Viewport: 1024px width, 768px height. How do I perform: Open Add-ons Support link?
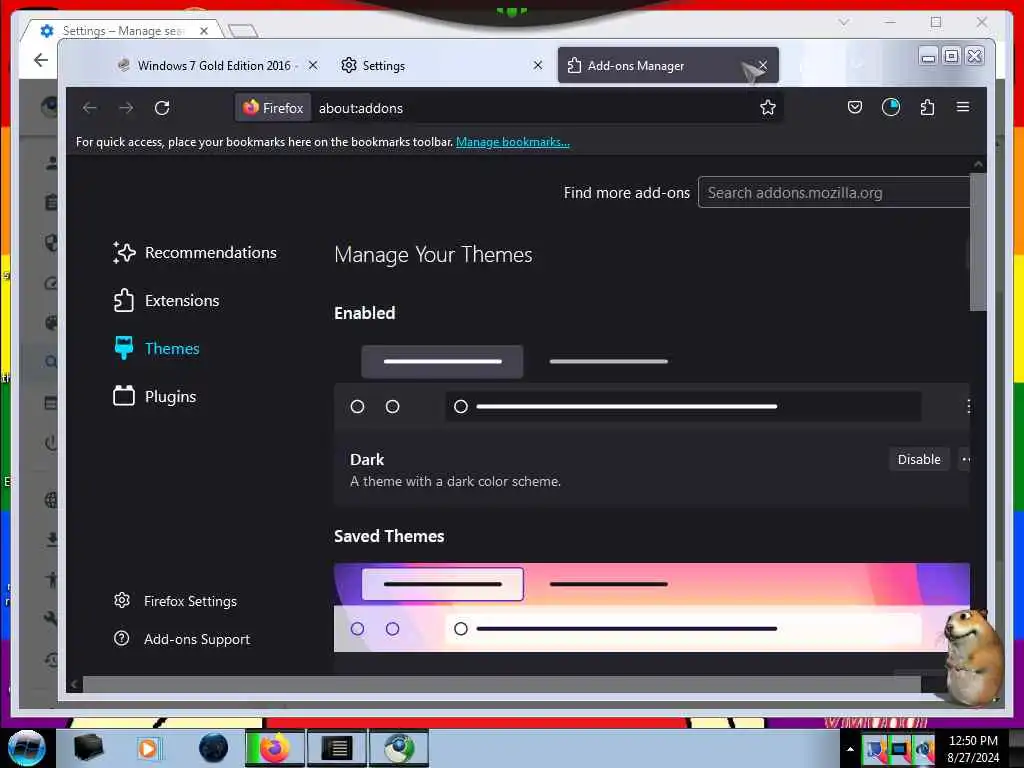182,639
